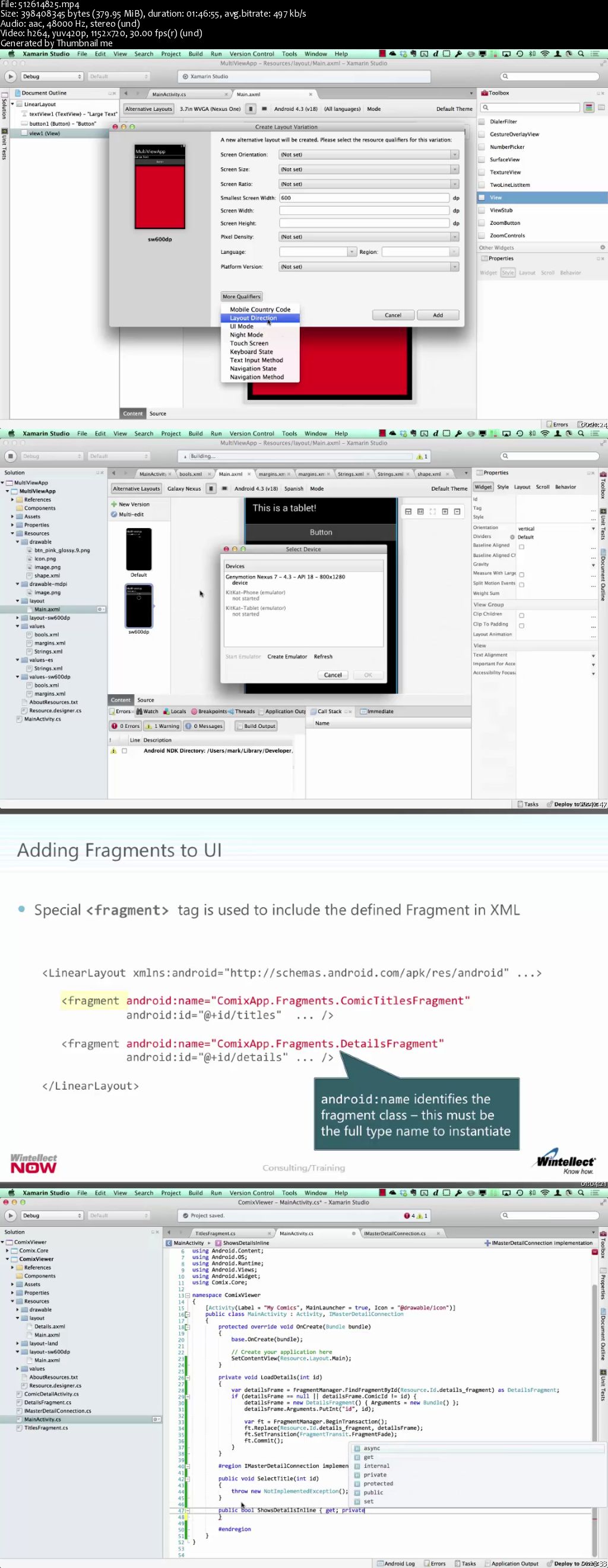Switch to the shape.xml editor tab

point(429,473)
